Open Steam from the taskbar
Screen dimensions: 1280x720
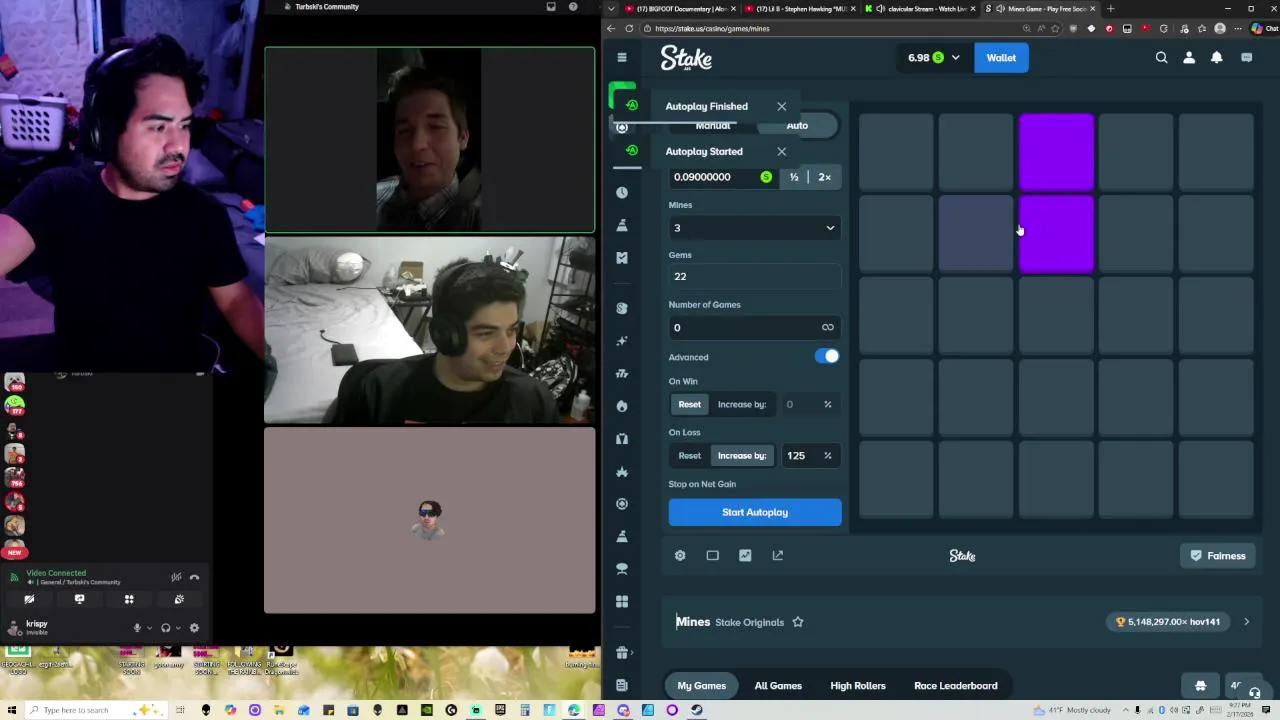697,710
